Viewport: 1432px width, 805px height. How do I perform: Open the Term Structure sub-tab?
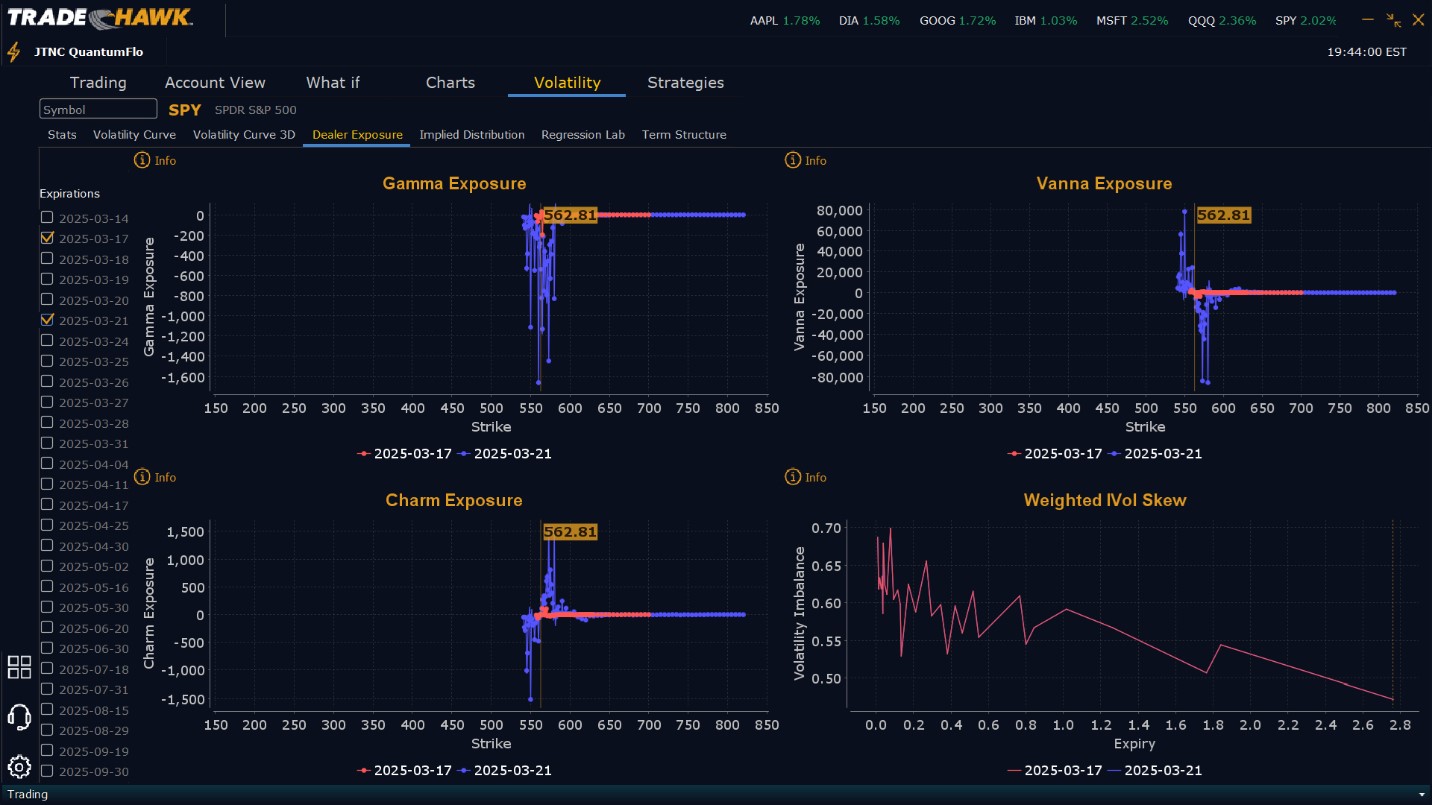684,135
